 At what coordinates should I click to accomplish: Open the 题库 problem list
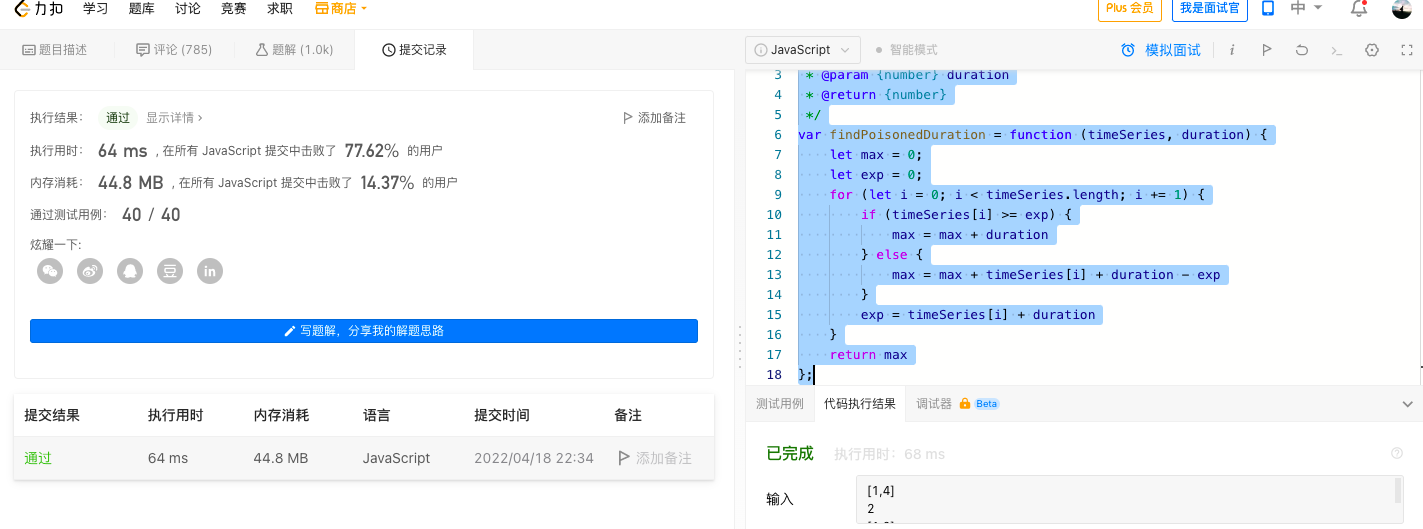[141, 9]
